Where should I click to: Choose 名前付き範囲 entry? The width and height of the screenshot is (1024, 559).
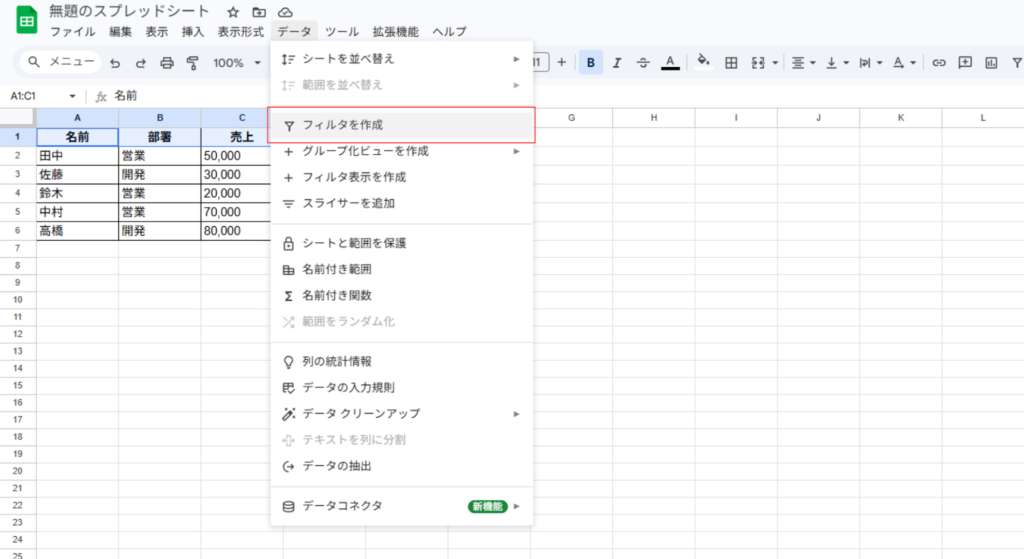click(402, 269)
